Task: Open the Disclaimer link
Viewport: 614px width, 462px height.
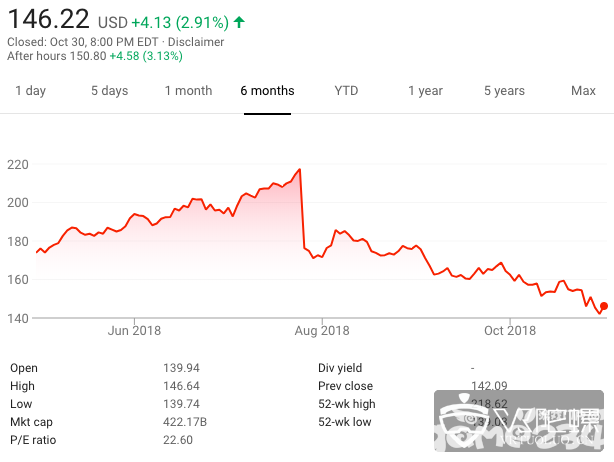Action: point(196,42)
